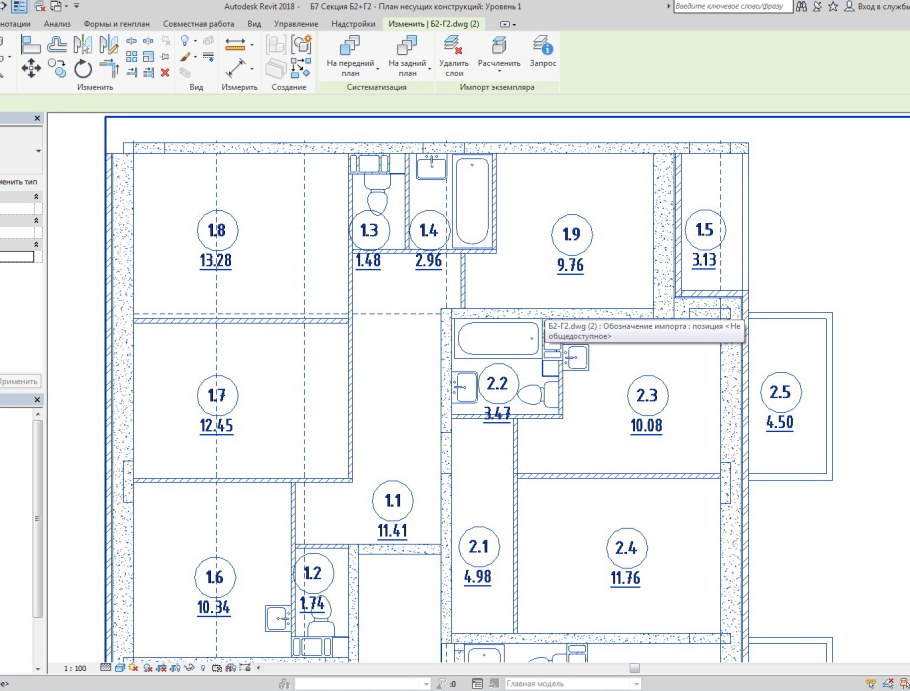Click the Применить button
This screenshot has height=691, width=910.
tap(18, 381)
